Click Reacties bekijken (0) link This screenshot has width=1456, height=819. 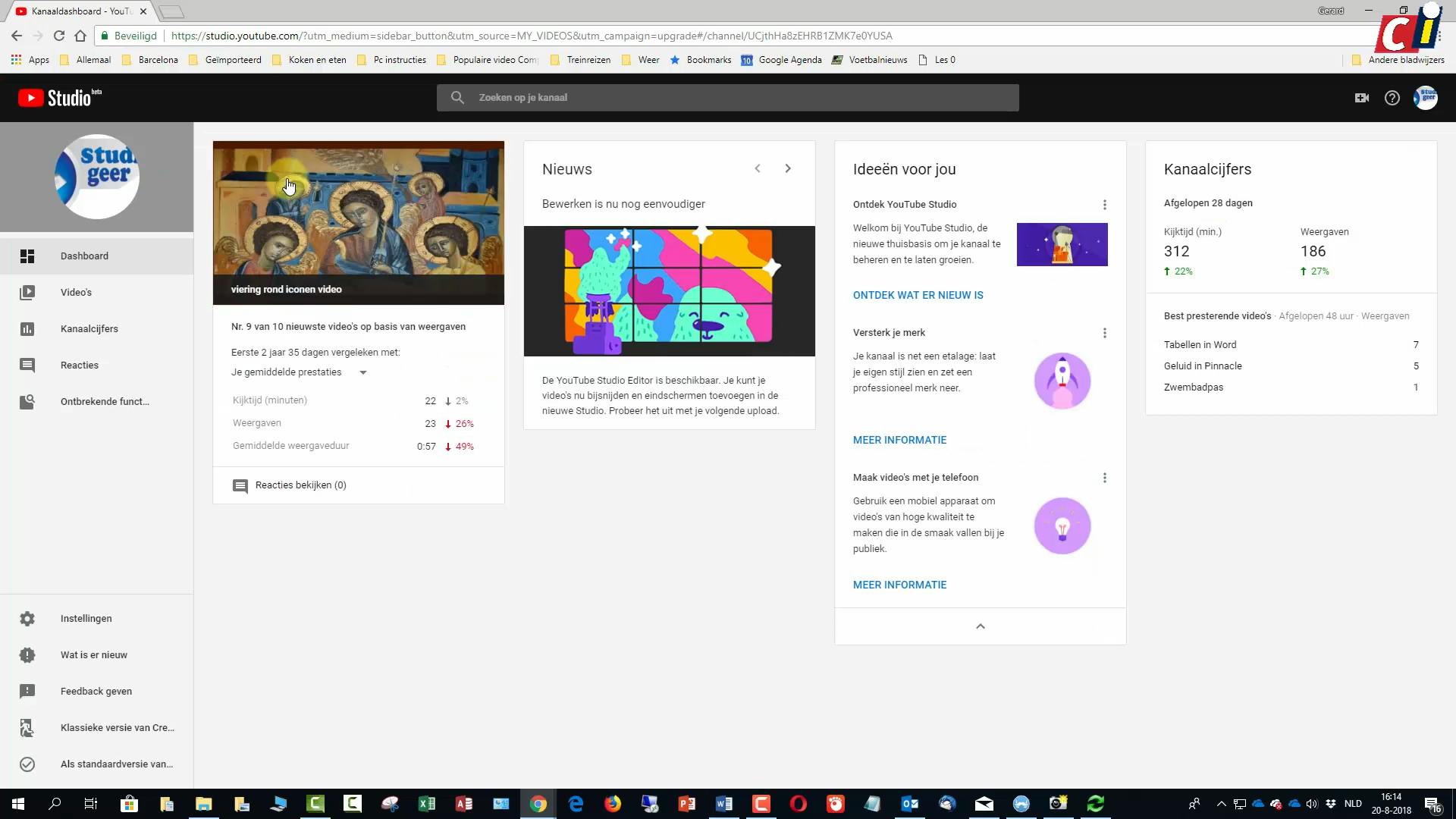click(x=300, y=485)
